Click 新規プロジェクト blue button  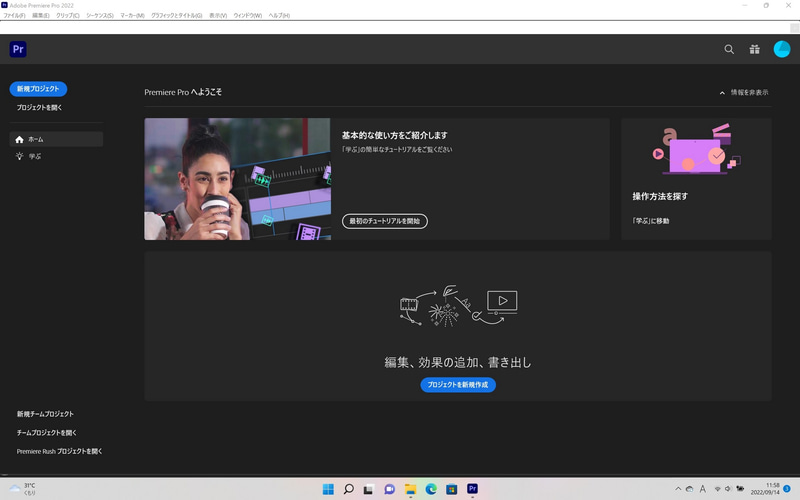pos(38,89)
